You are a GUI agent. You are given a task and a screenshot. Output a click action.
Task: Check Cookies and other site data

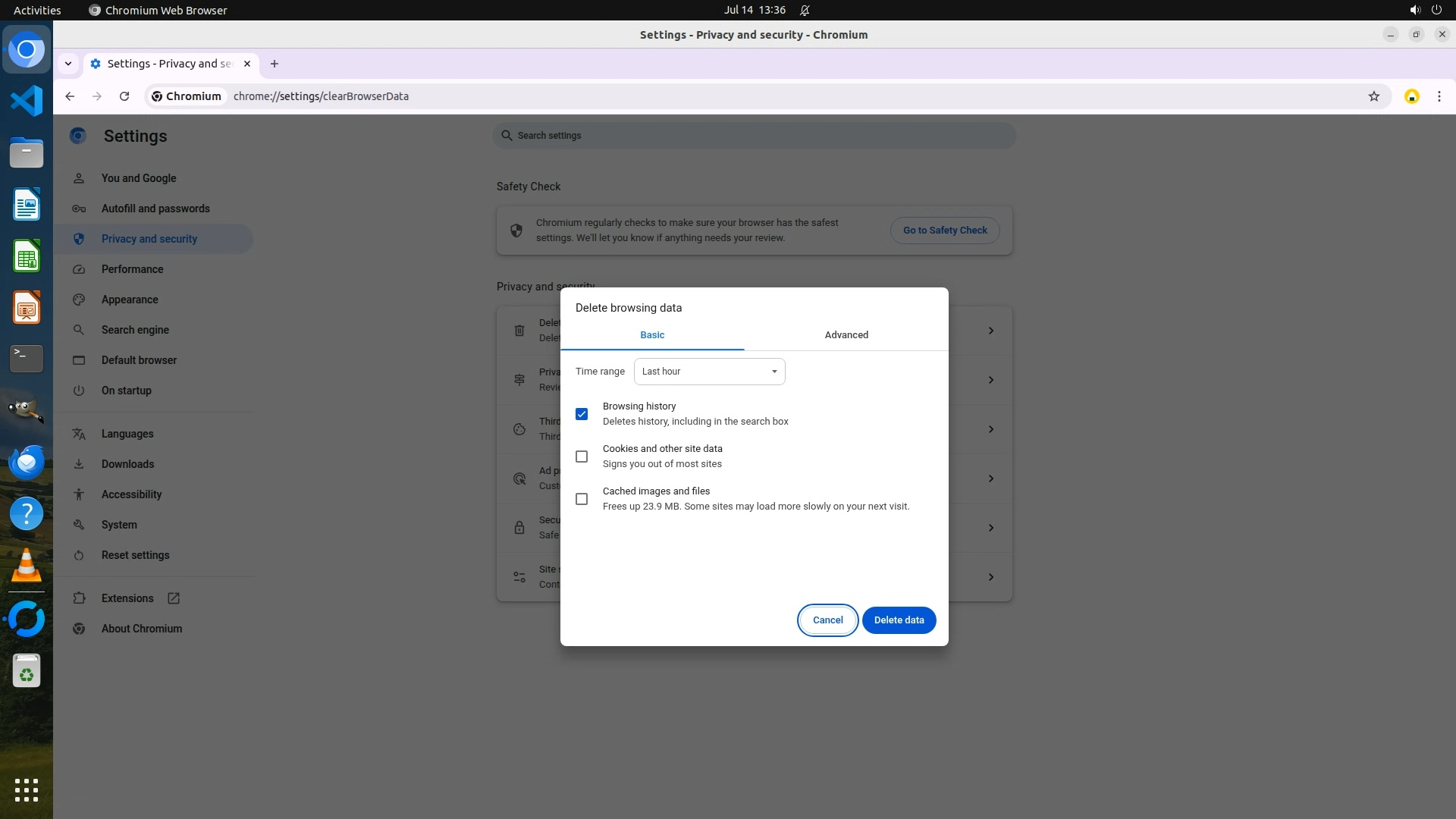click(582, 457)
